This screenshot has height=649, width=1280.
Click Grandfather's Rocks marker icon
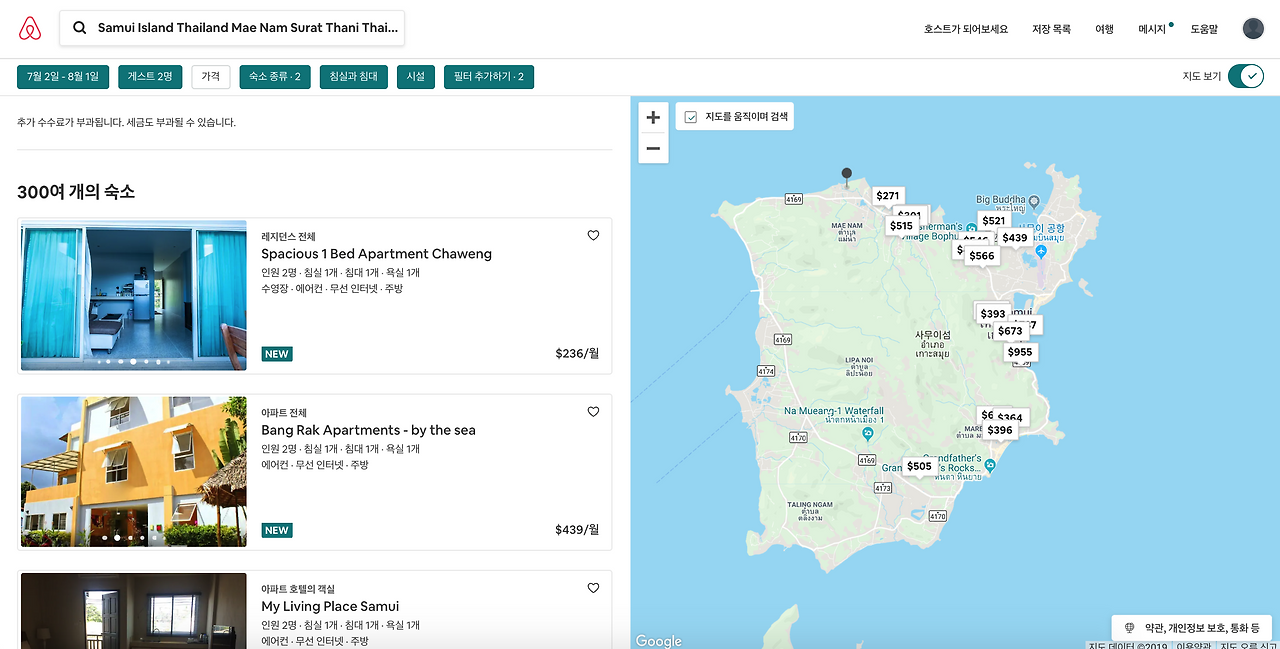989,465
